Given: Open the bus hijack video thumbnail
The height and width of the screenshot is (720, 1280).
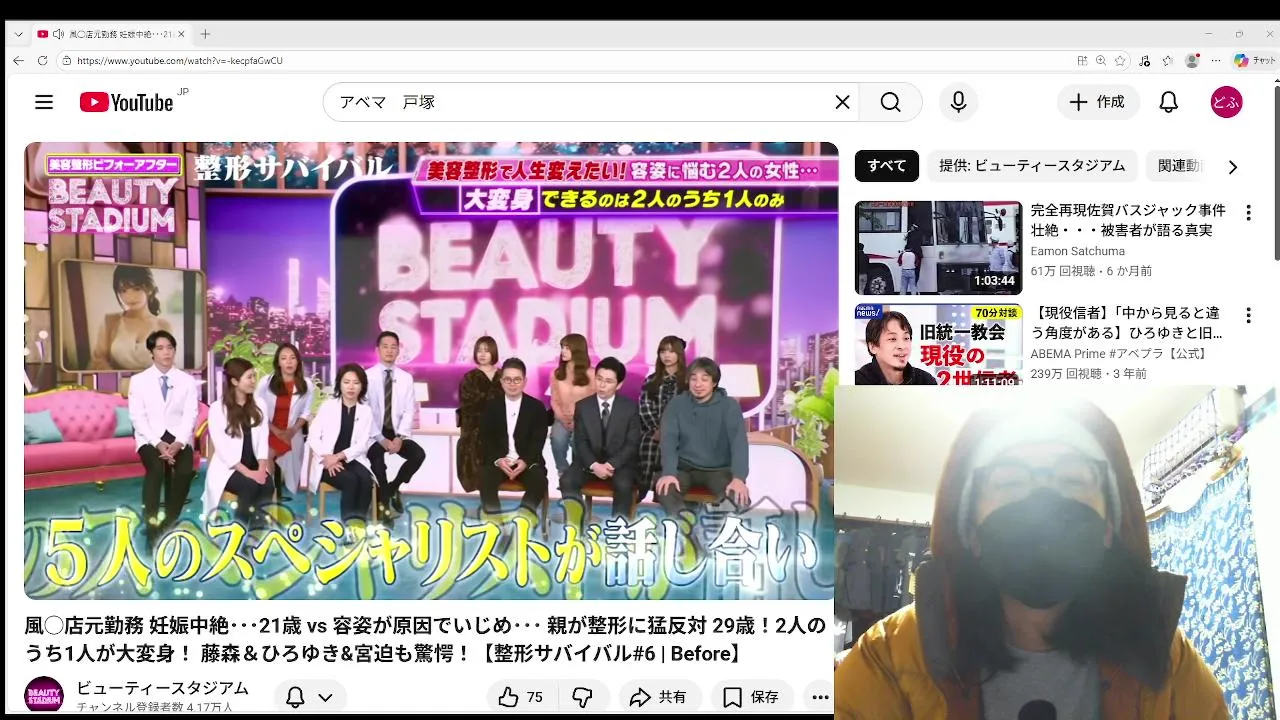Looking at the screenshot, I should click(938, 247).
